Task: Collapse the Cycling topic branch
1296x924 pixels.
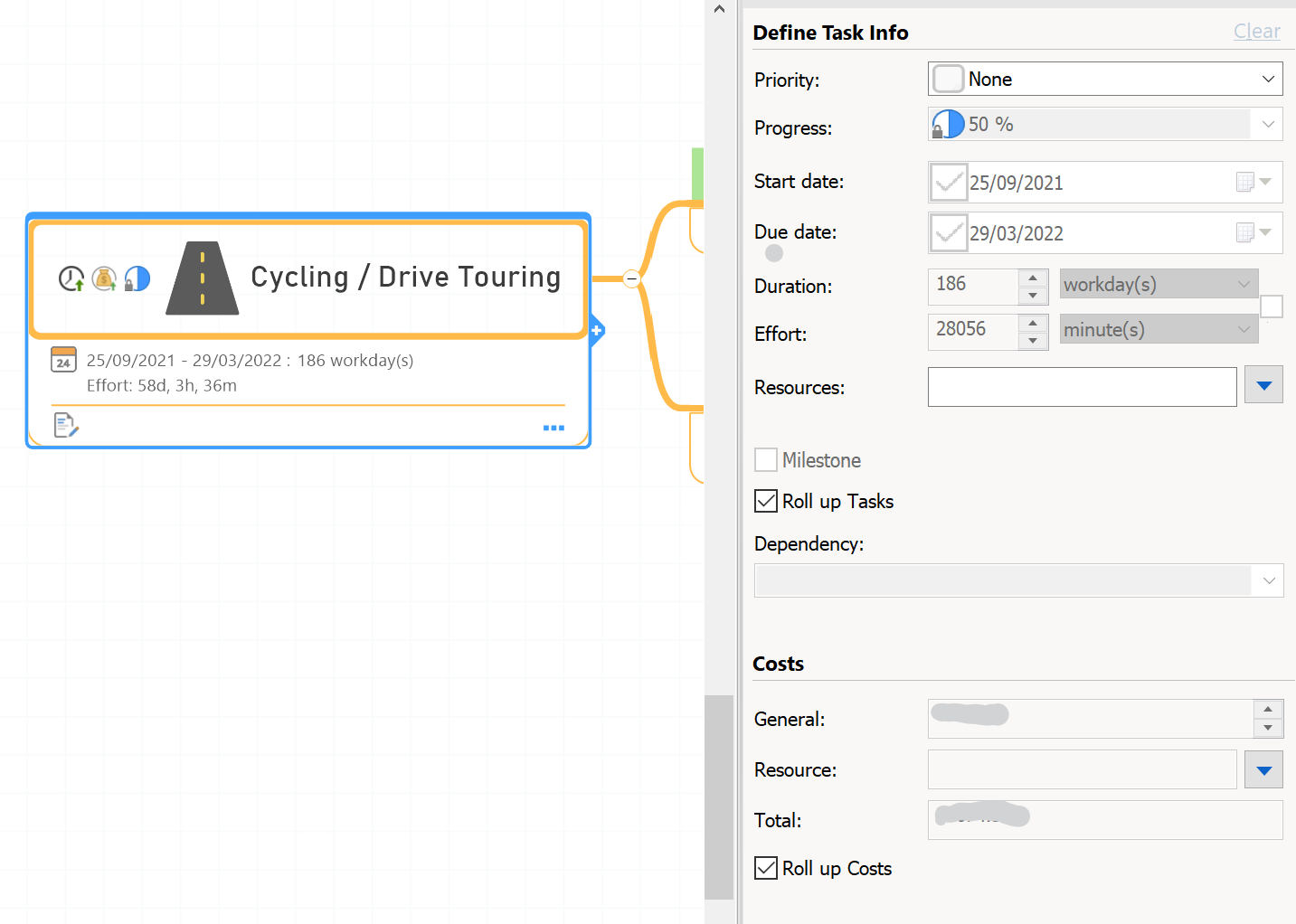Action: tap(632, 278)
